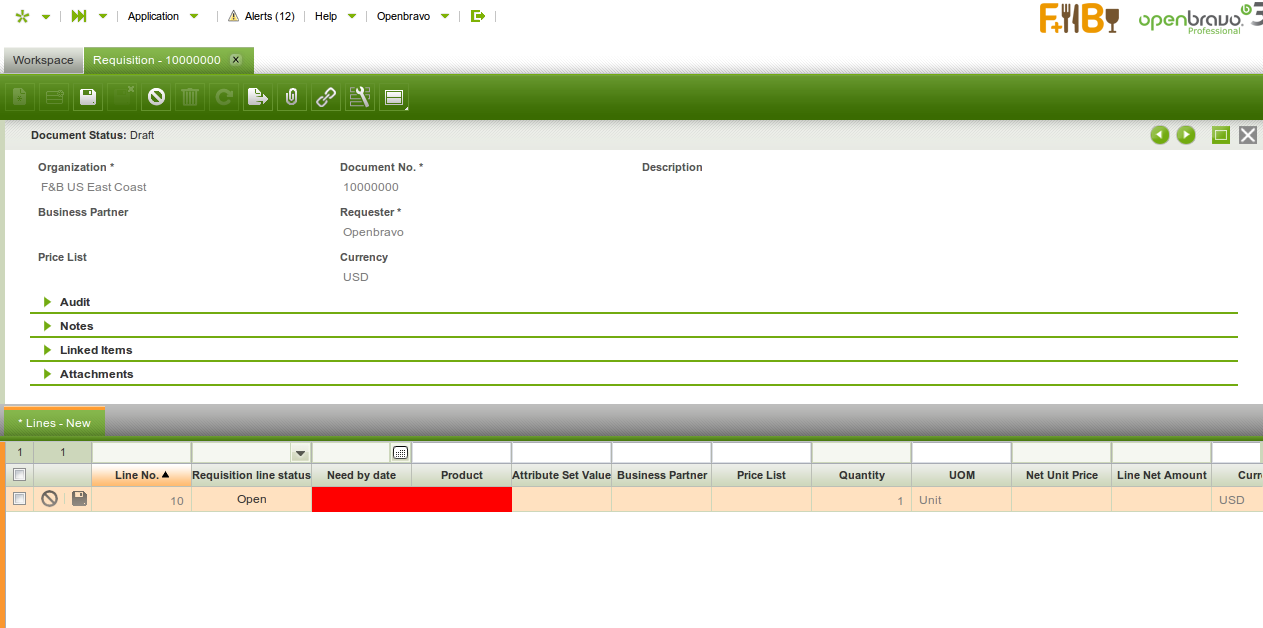Viewport: 1263px width, 628px height.
Task: Click the chain link toolbar icon
Action: point(326,97)
